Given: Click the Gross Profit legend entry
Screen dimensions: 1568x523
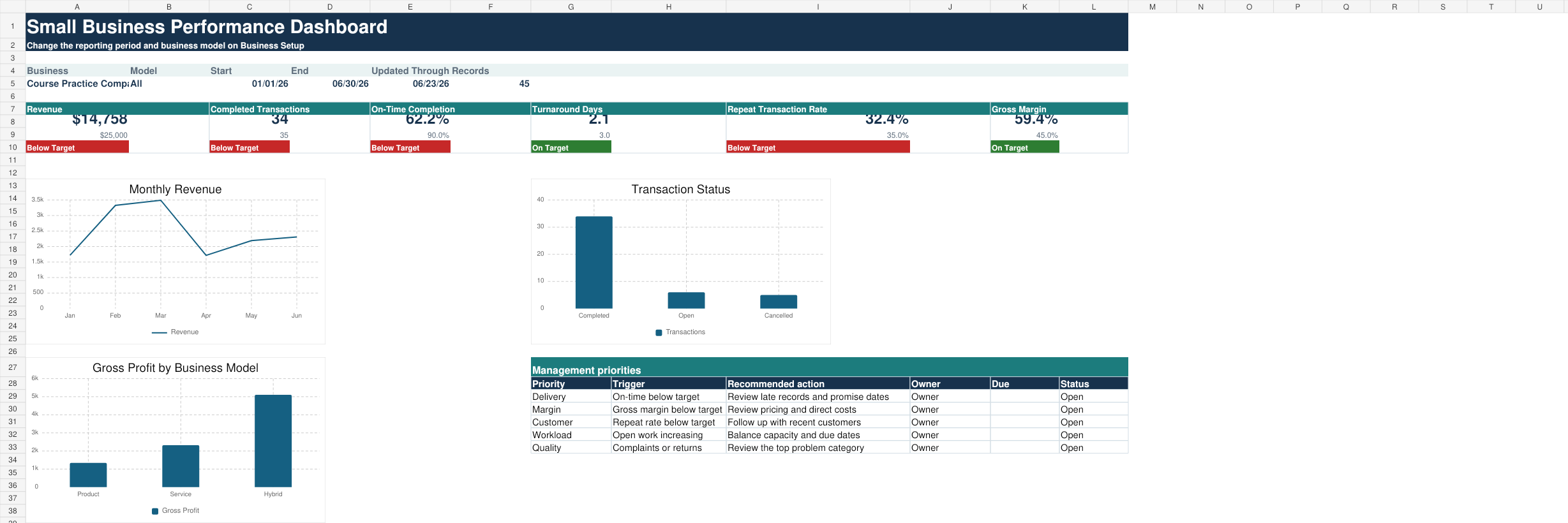Looking at the screenshot, I should pos(175,510).
